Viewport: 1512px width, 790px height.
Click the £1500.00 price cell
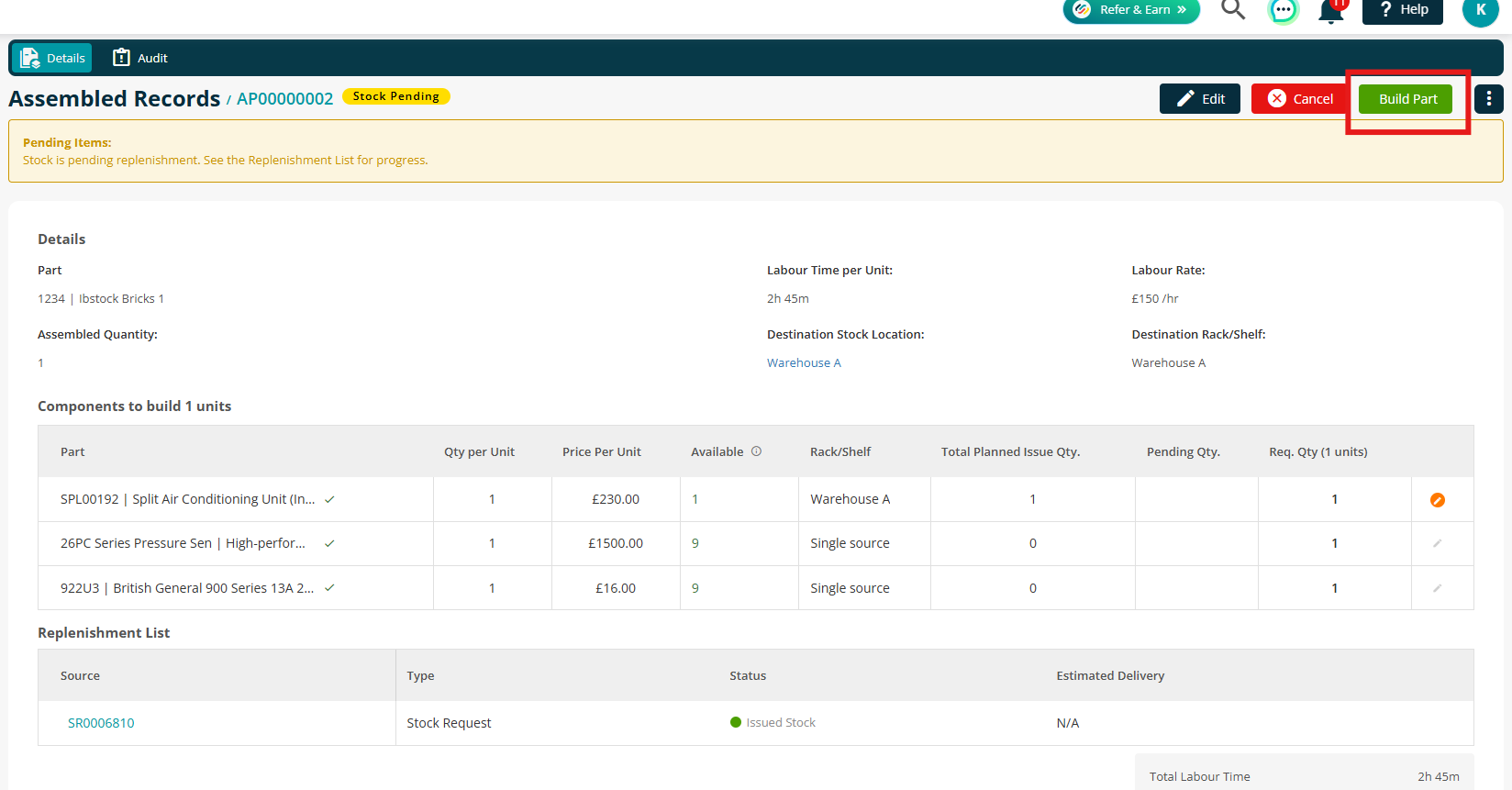[616, 543]
